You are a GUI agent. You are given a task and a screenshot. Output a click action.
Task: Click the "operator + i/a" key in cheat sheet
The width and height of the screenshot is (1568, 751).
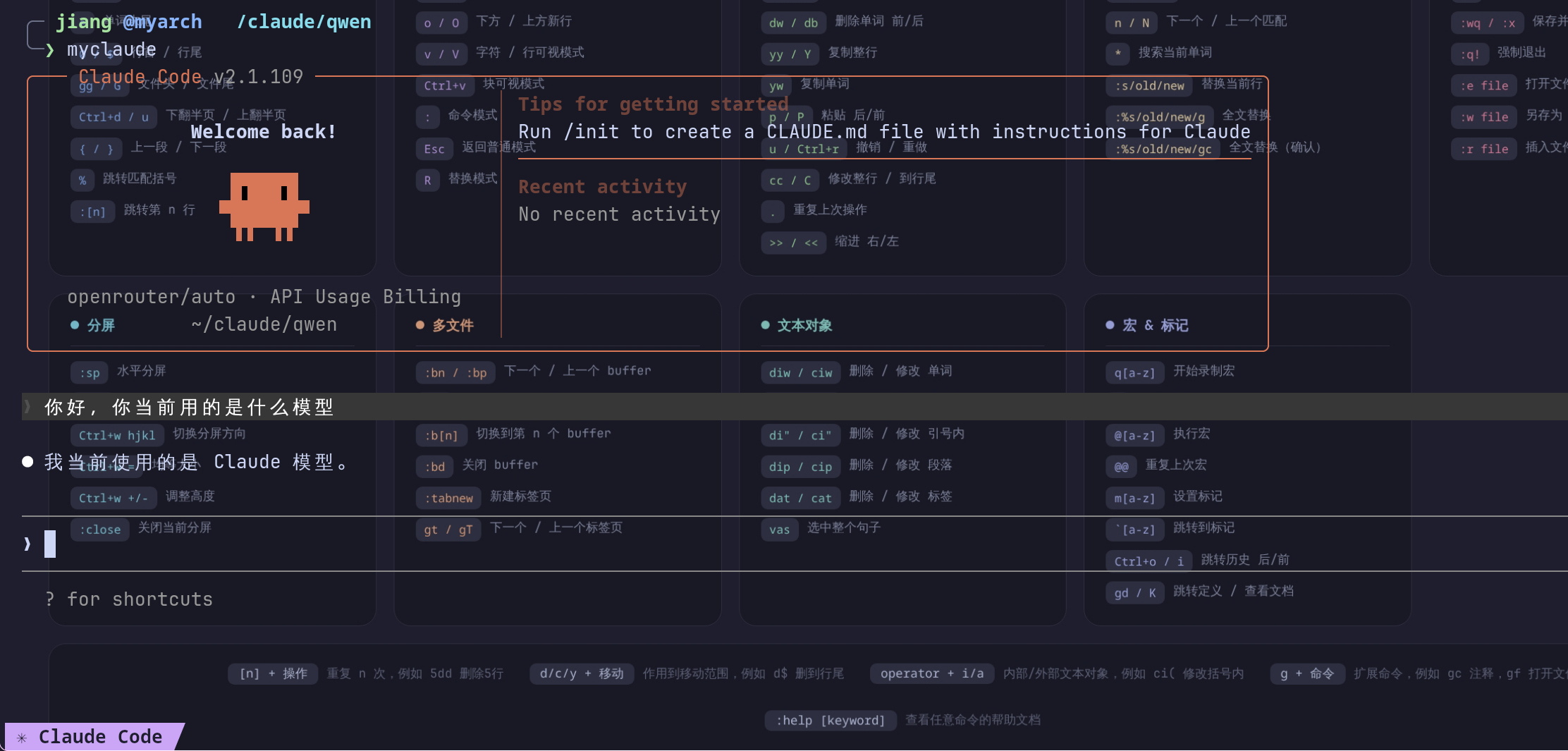(x=932, y=673)
